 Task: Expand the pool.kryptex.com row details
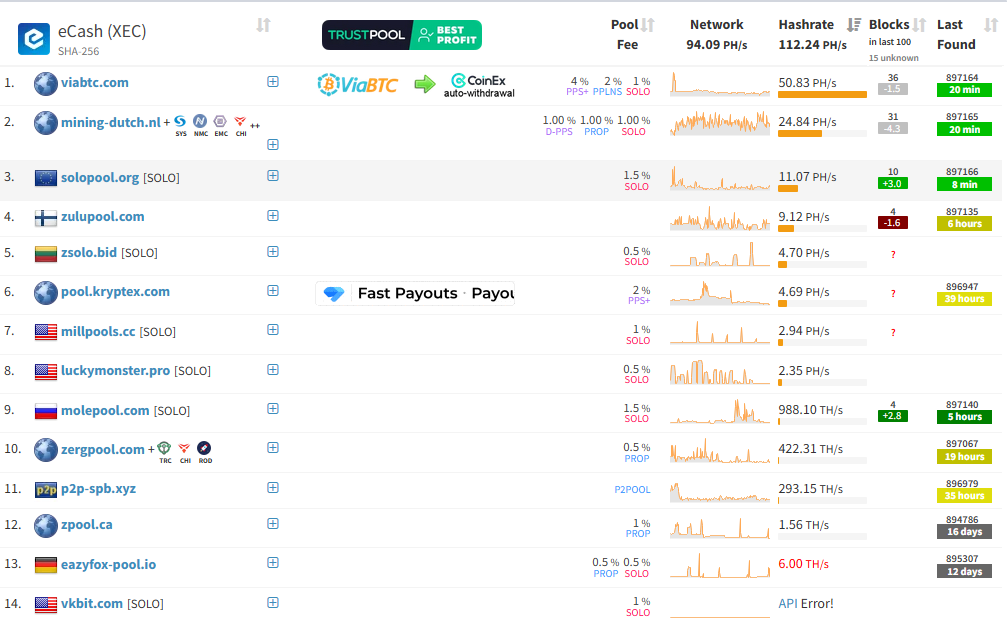click(273, 291)
